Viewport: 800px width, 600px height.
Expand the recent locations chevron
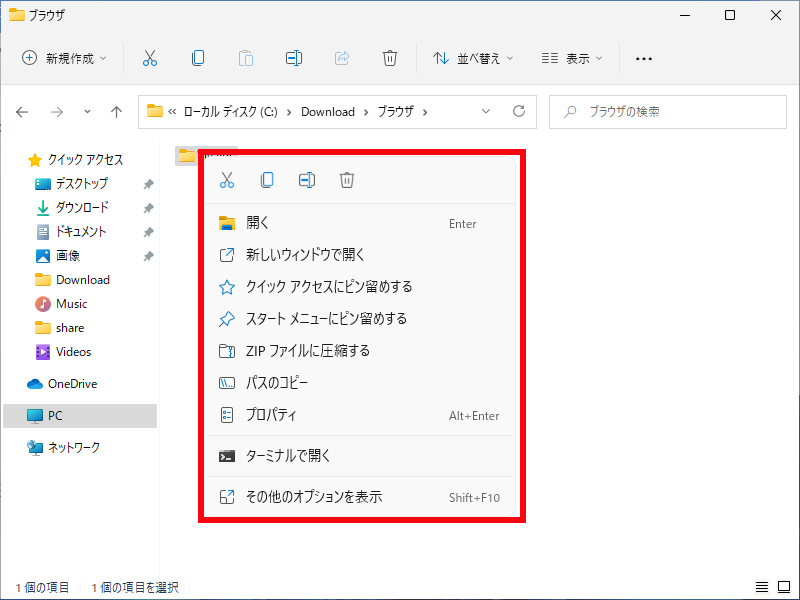pos(87,111)
